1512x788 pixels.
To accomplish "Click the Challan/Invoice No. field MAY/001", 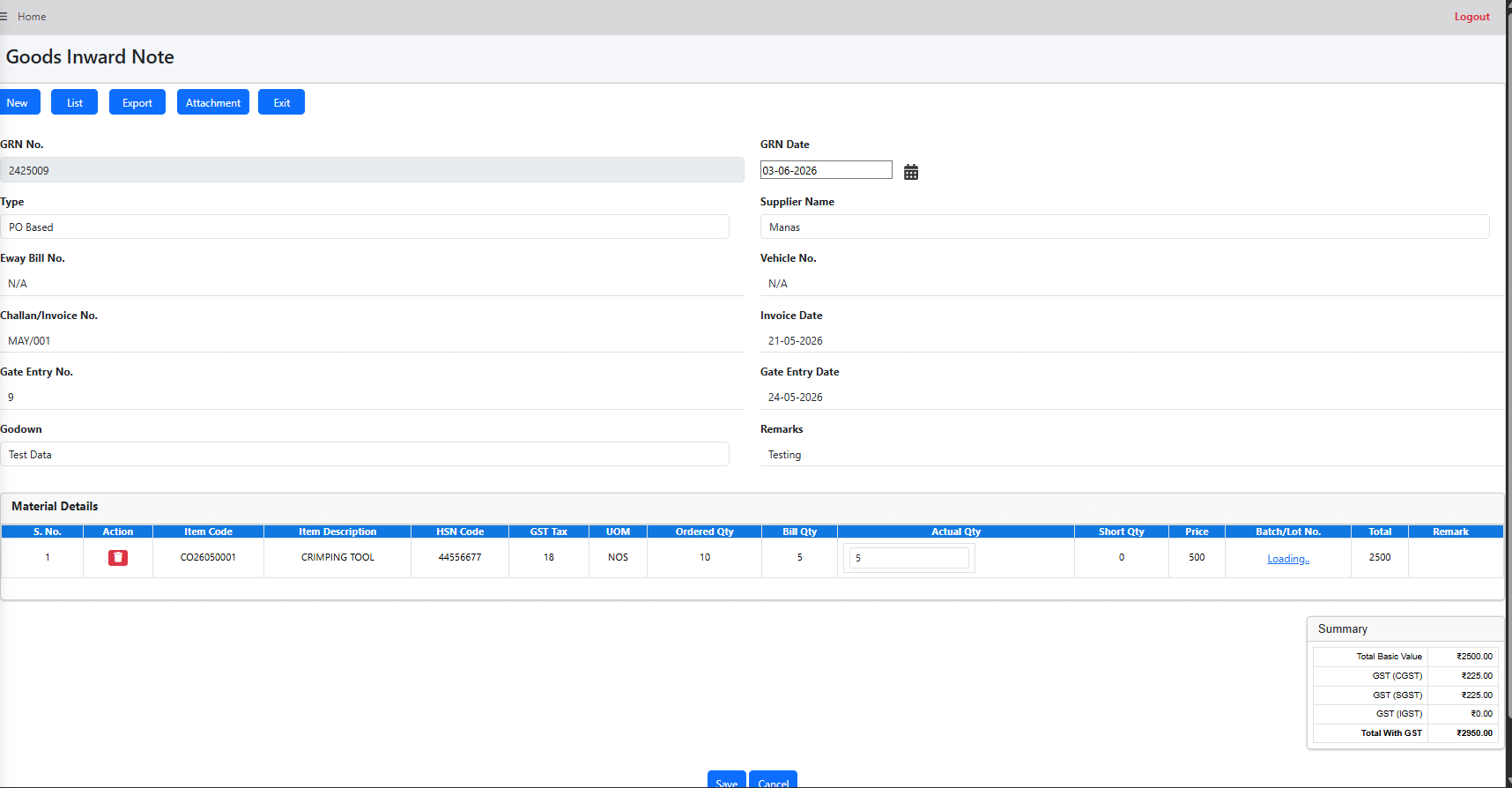I will click(372, 340).
